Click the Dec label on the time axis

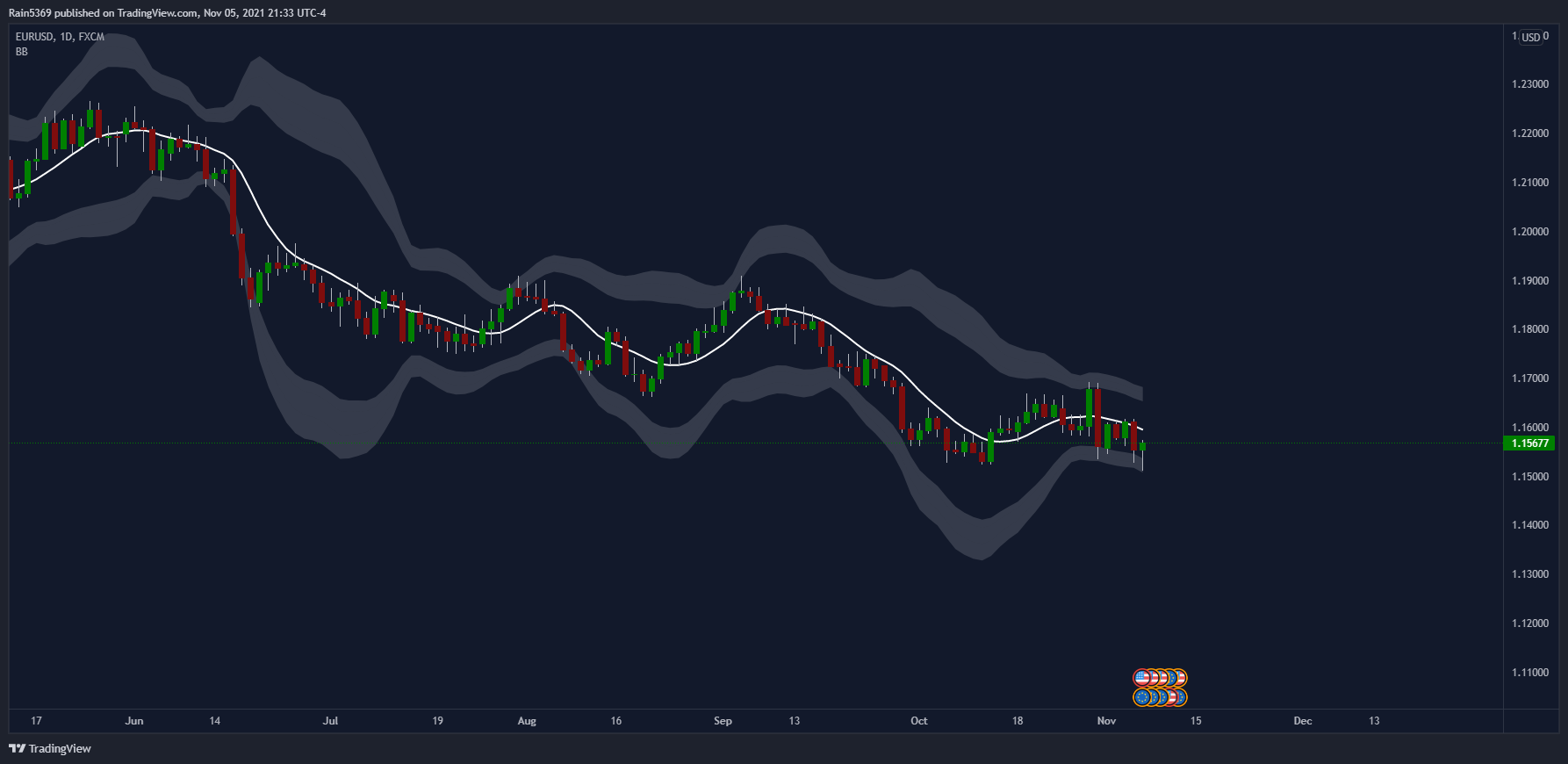tap(1303, 721)
